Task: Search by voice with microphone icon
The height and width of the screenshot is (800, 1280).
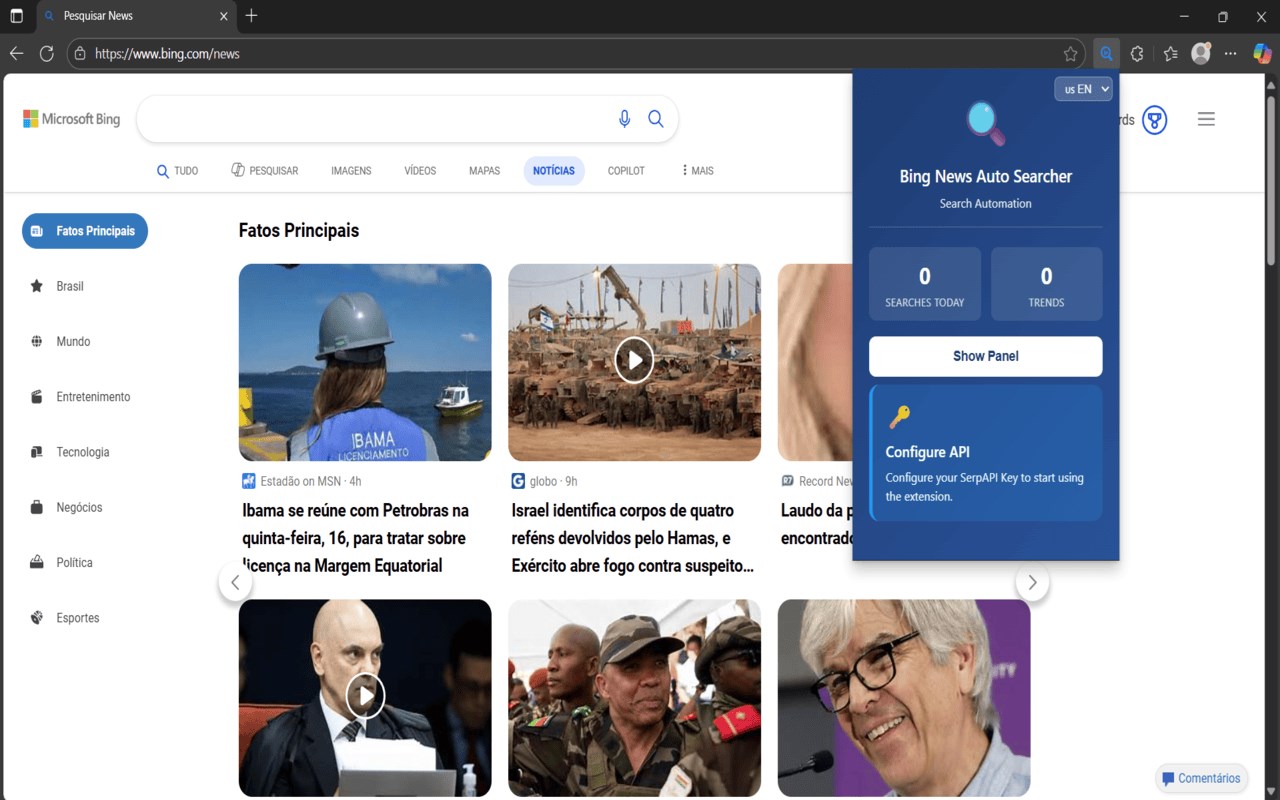Action: tap(624, 119)
